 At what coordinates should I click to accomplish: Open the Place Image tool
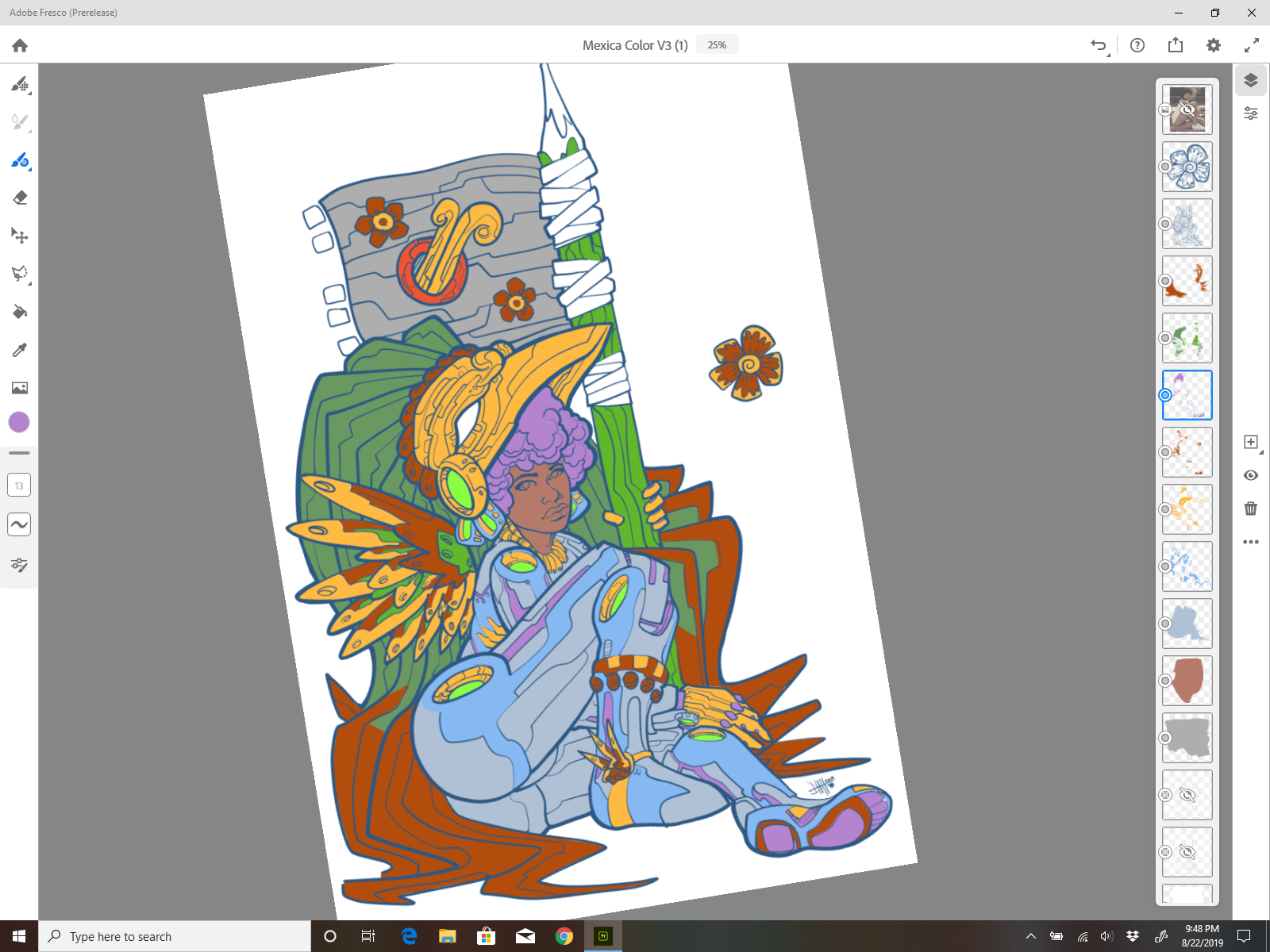20,388
